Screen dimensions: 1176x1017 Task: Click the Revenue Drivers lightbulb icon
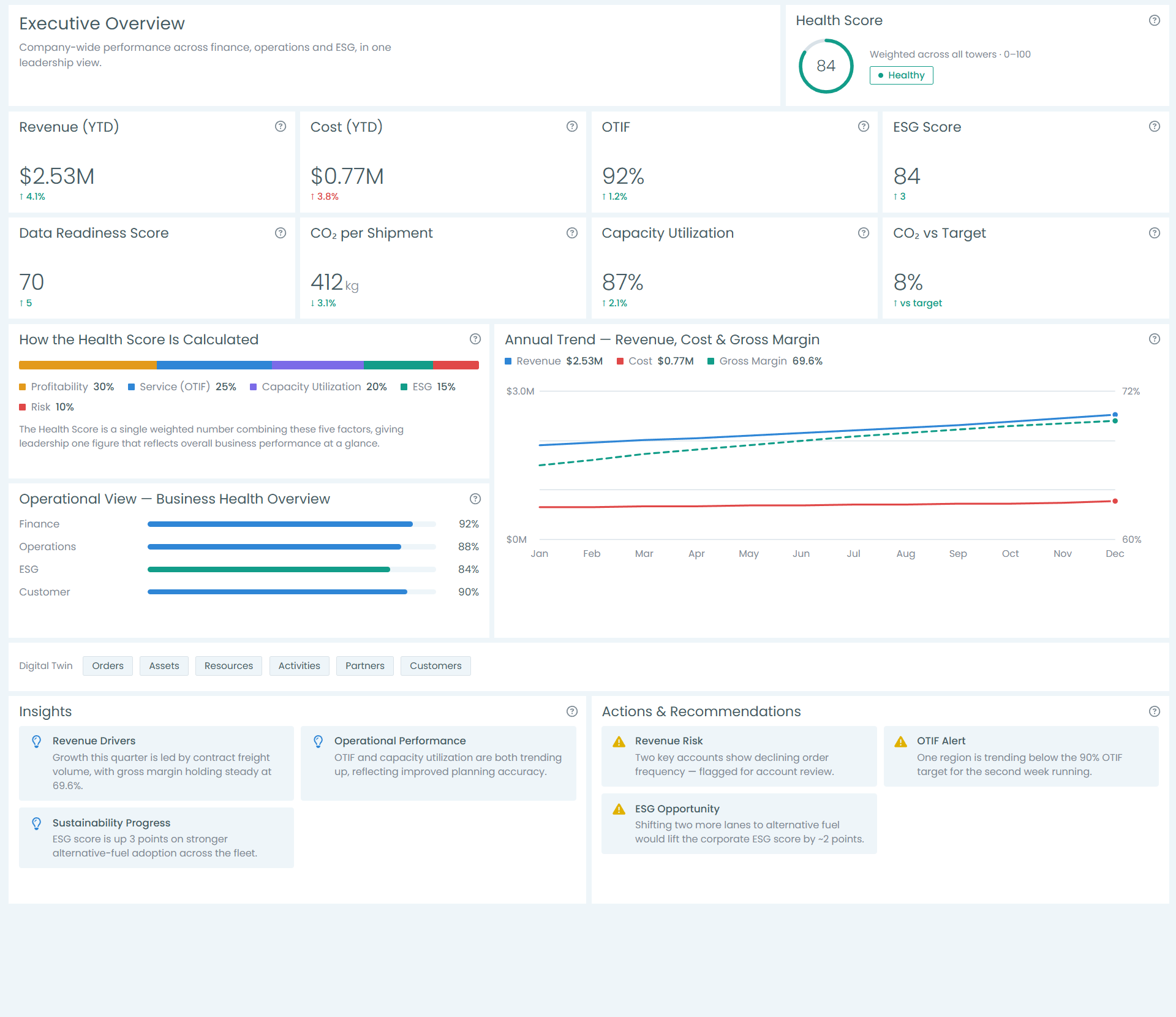37,741
